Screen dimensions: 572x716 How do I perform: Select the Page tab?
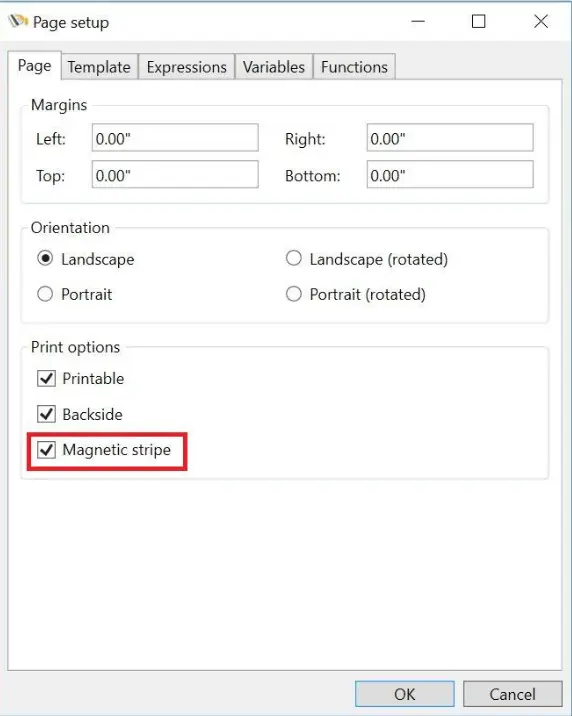34,66
